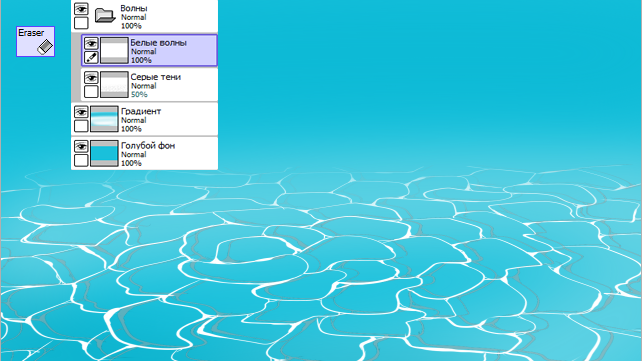Select the Градиент layer name
This screenshot has height=361, width=642.
coord(141,111)
